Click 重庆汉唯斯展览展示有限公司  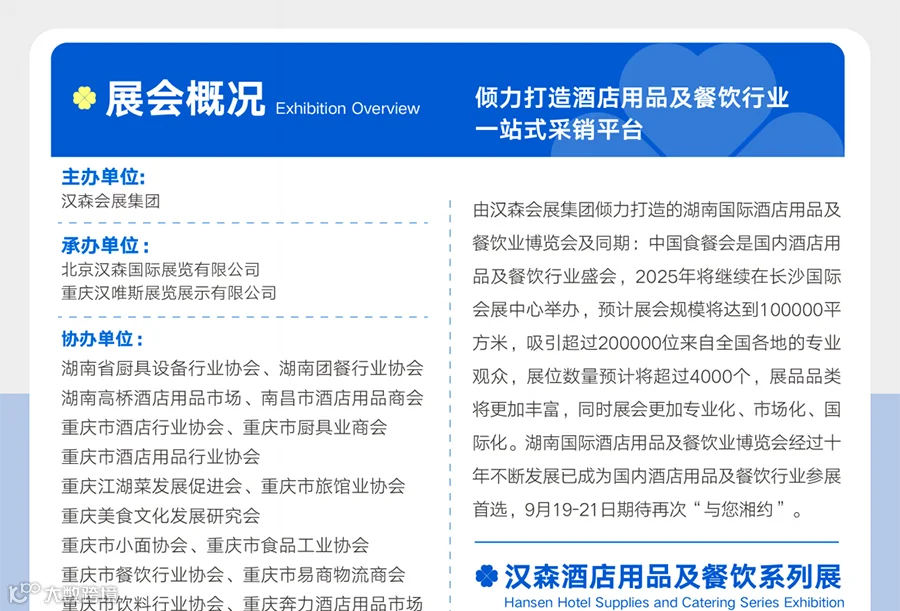point(169,293)
